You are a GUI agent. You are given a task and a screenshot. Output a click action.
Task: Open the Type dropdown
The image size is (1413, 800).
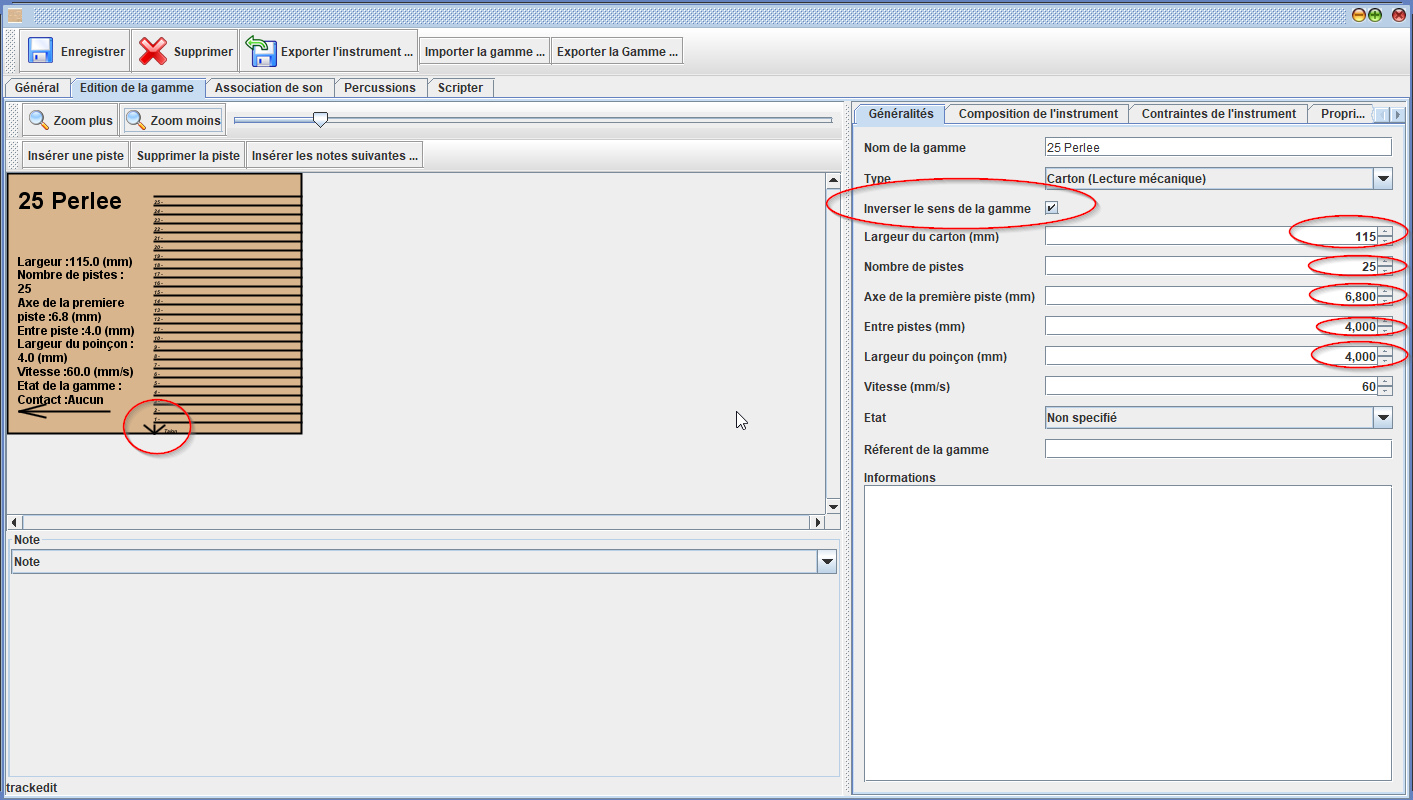tap(1382, 179)
